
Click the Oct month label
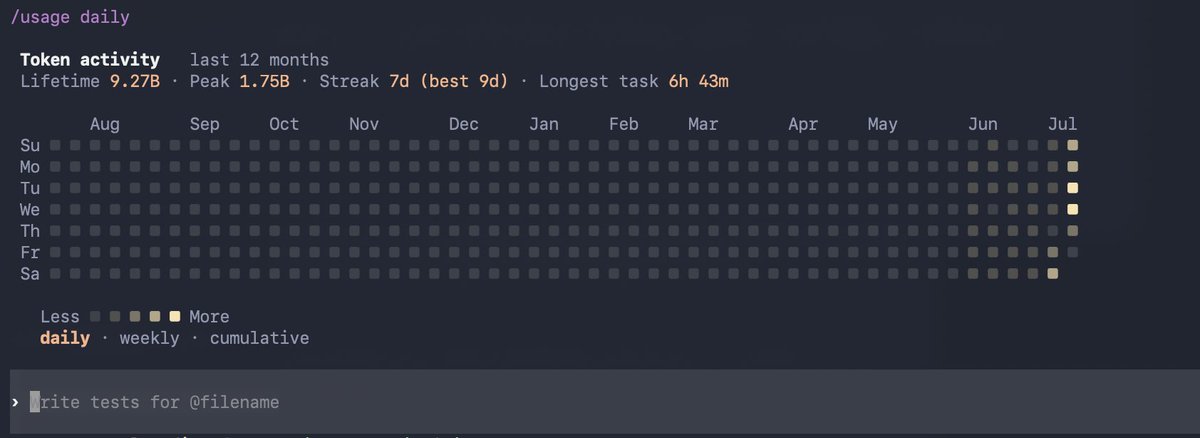284,124
